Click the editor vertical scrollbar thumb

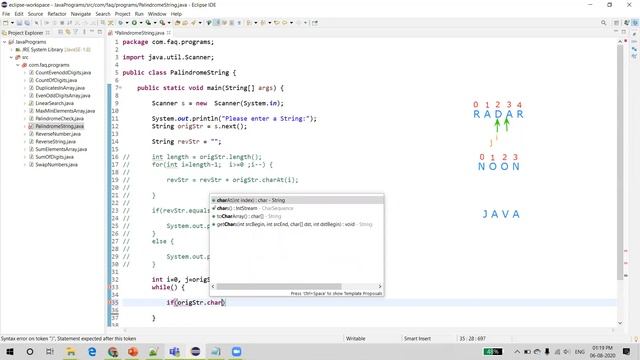620,161
